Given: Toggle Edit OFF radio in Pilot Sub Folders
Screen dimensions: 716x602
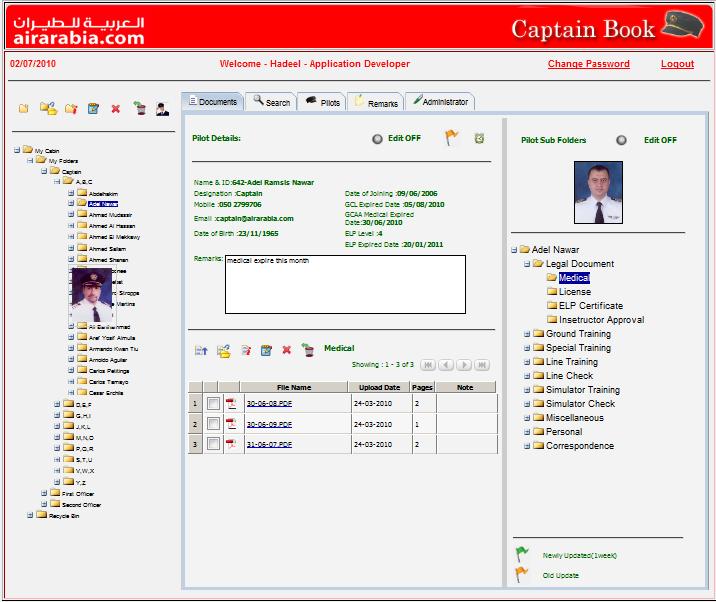Looking at the screenshot, I should [x=621, y=140].
